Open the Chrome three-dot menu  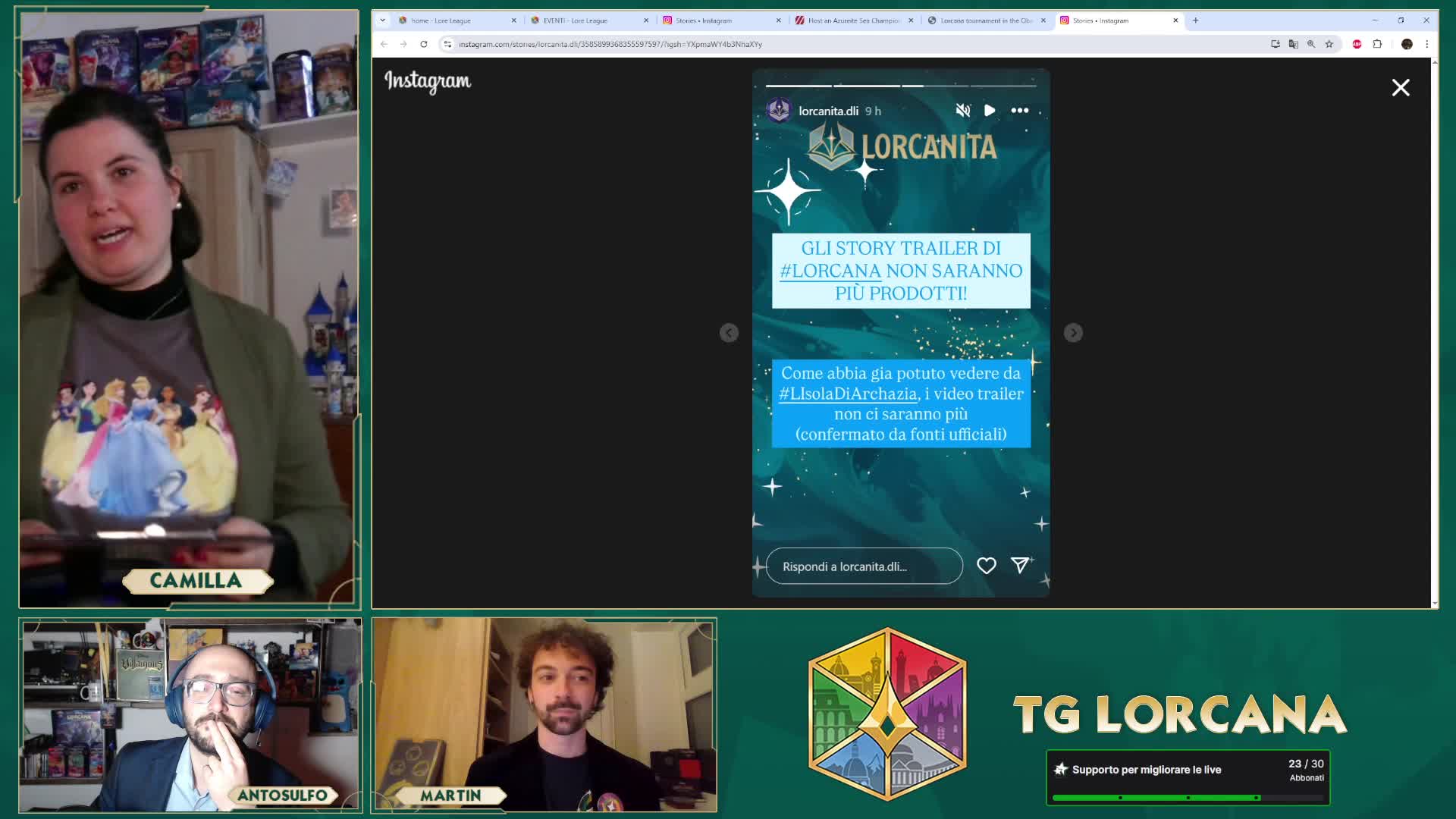click(x=1426, y=44)
